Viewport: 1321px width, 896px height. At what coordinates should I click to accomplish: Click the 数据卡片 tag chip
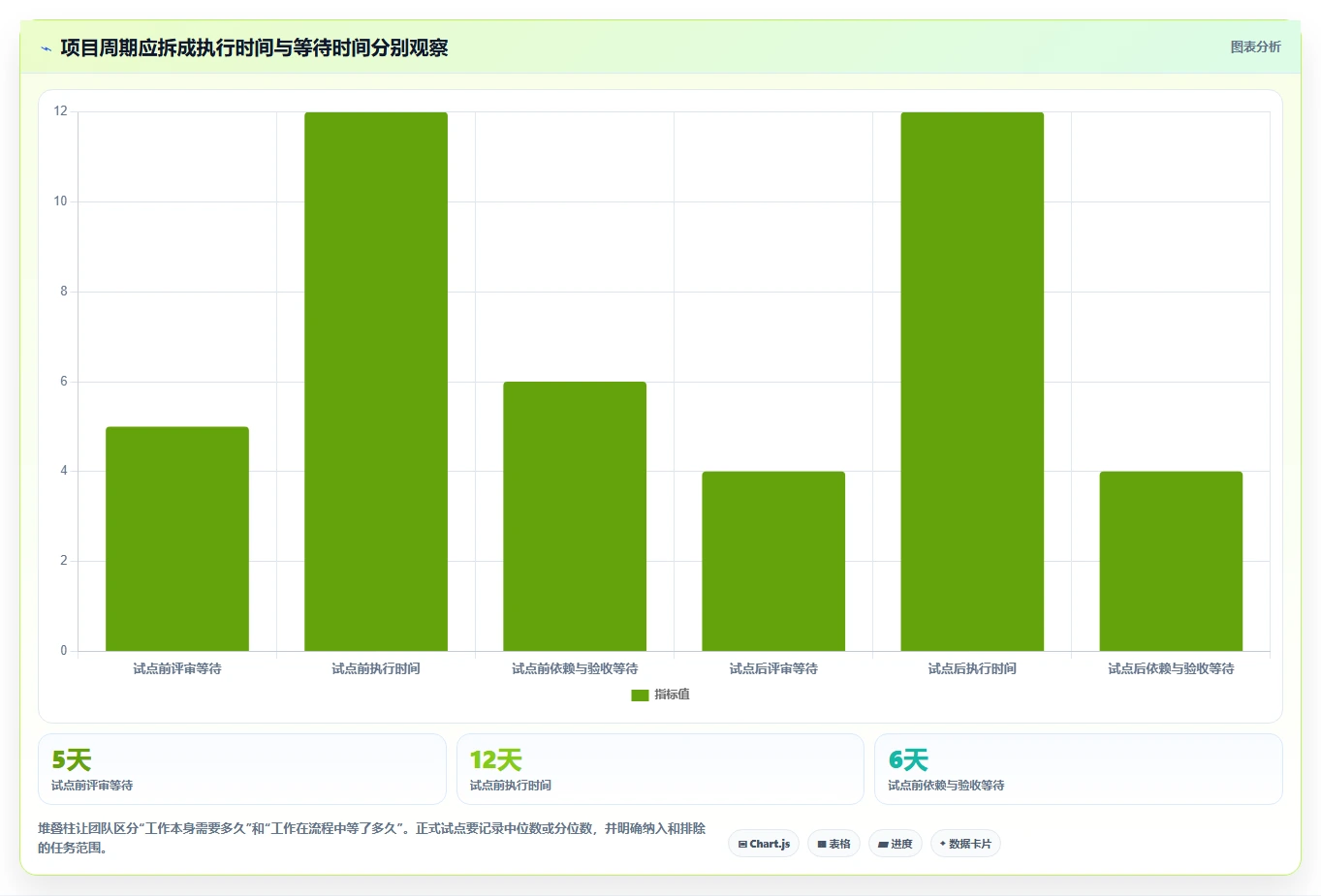tap(965, 844)
